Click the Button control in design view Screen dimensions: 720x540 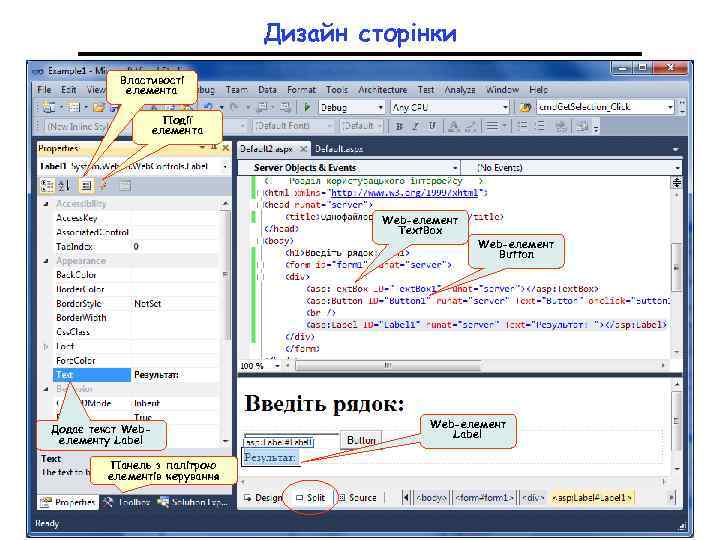coord(361,440)
